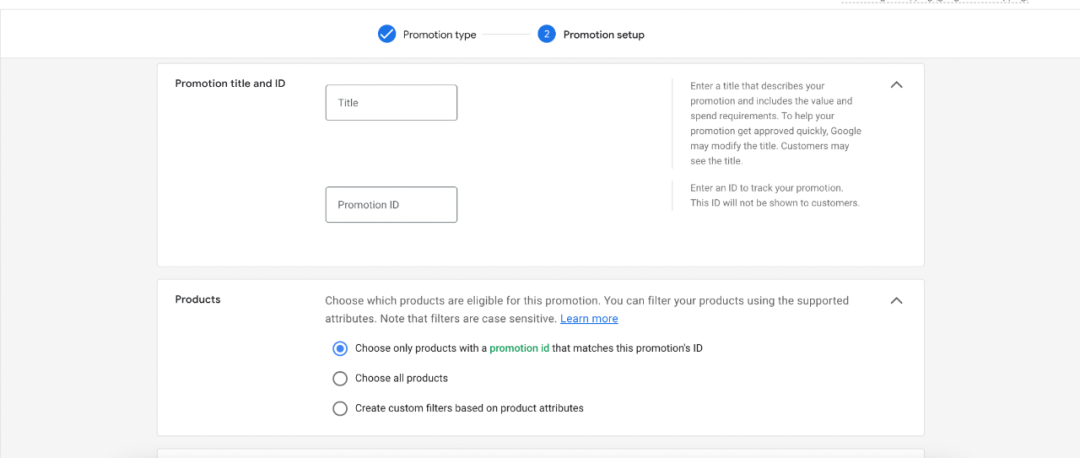The width and height of the screenshot is (1080, 458).
Task: Click the Promotion type checkmark icon
Action: [x=386, y=35]
